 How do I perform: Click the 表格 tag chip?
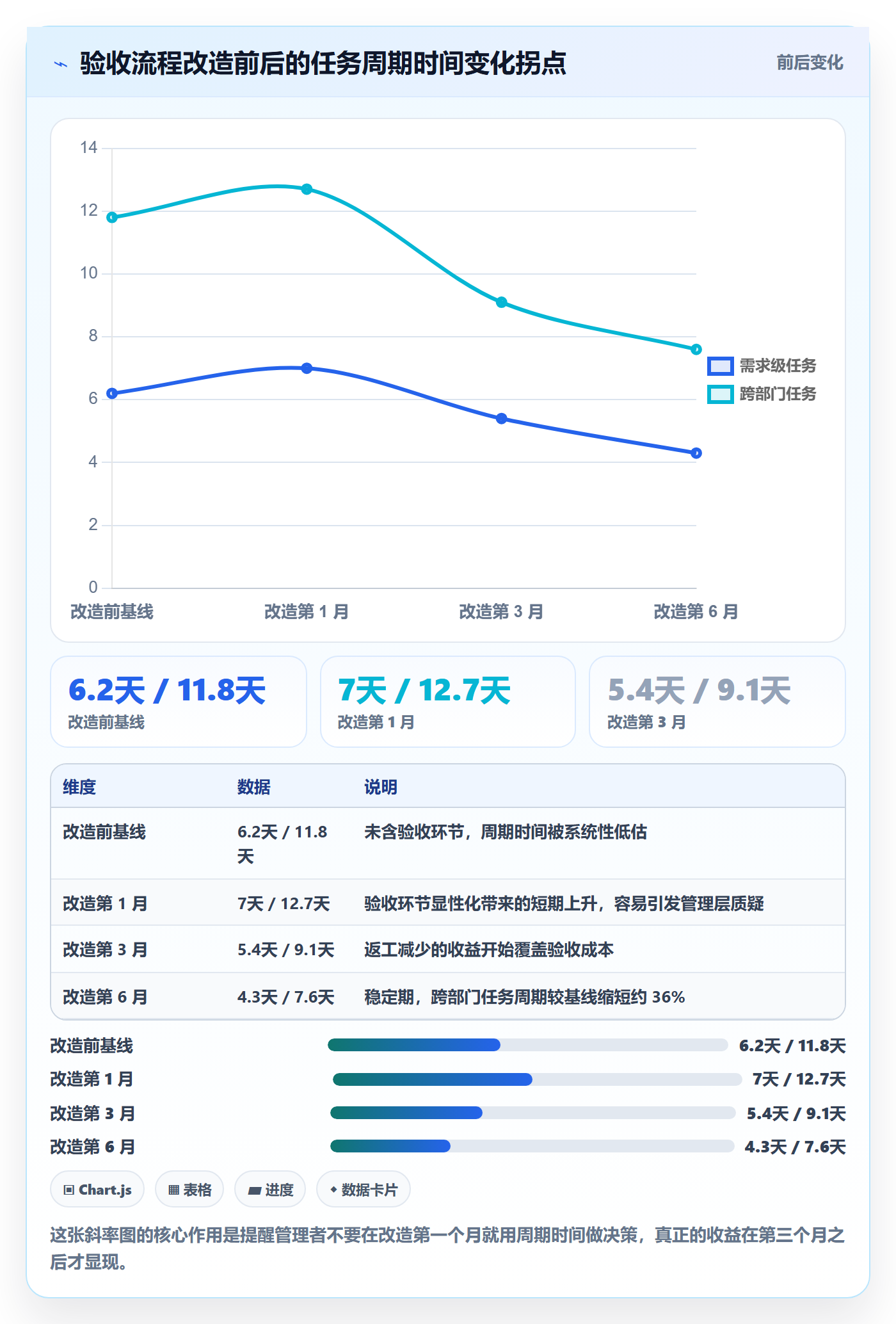189,1190
